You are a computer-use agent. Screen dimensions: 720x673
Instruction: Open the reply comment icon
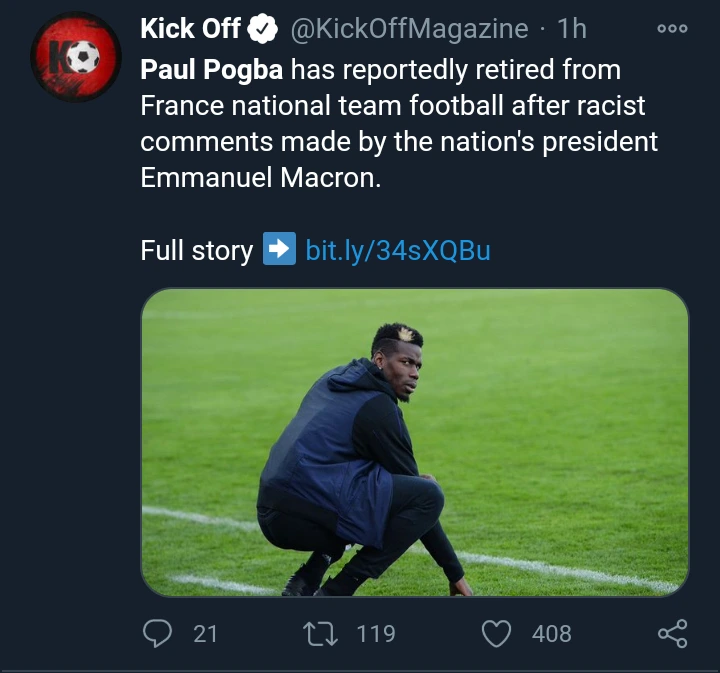point(157,633)
